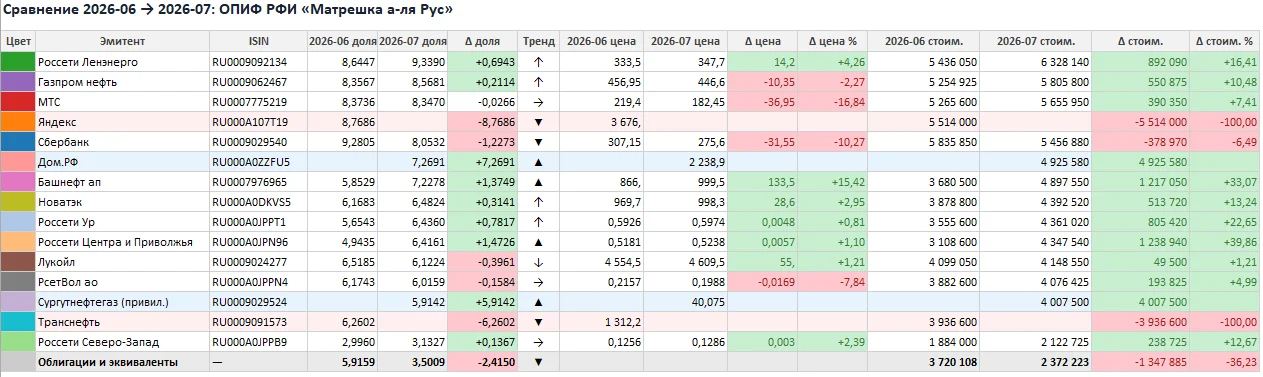This screenshot has width=1263, height=377.
Task: Click the up-triangle trend icon for Дом.РФ
Action: pyautogui.click(x=538, y=161)
